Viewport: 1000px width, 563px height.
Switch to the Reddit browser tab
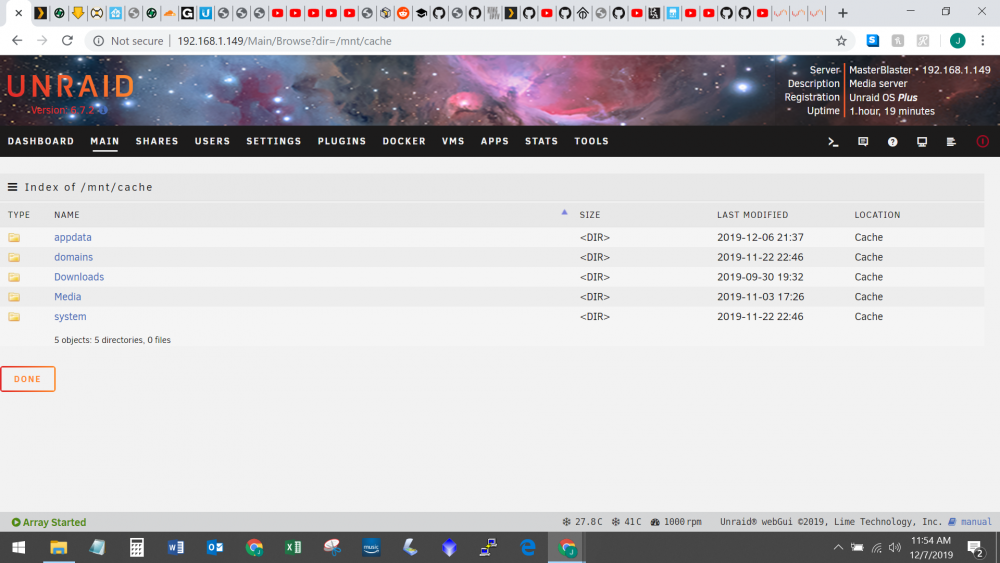(x=403, y=13)
